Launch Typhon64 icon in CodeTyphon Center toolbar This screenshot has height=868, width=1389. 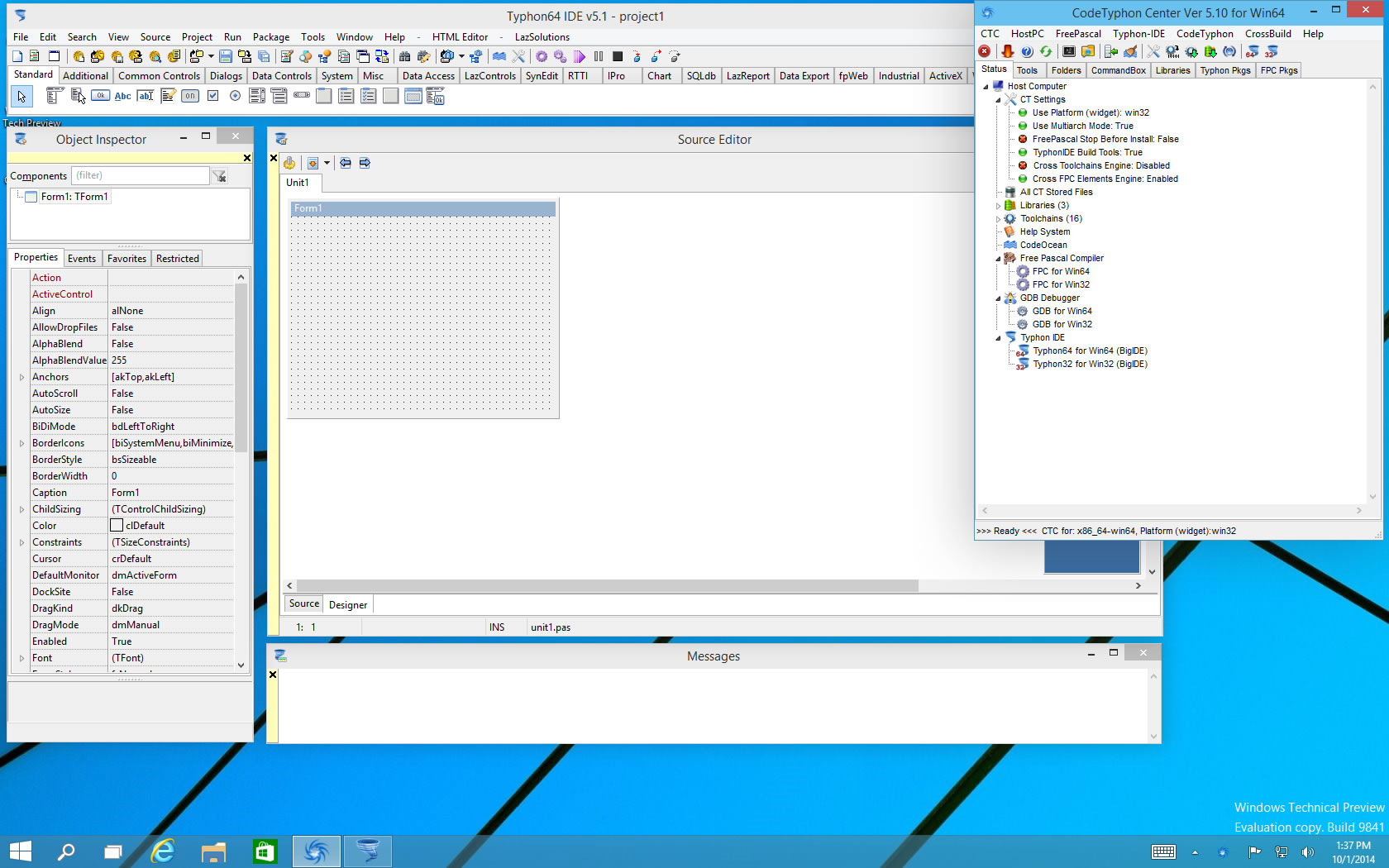(x=1253, y=51)
